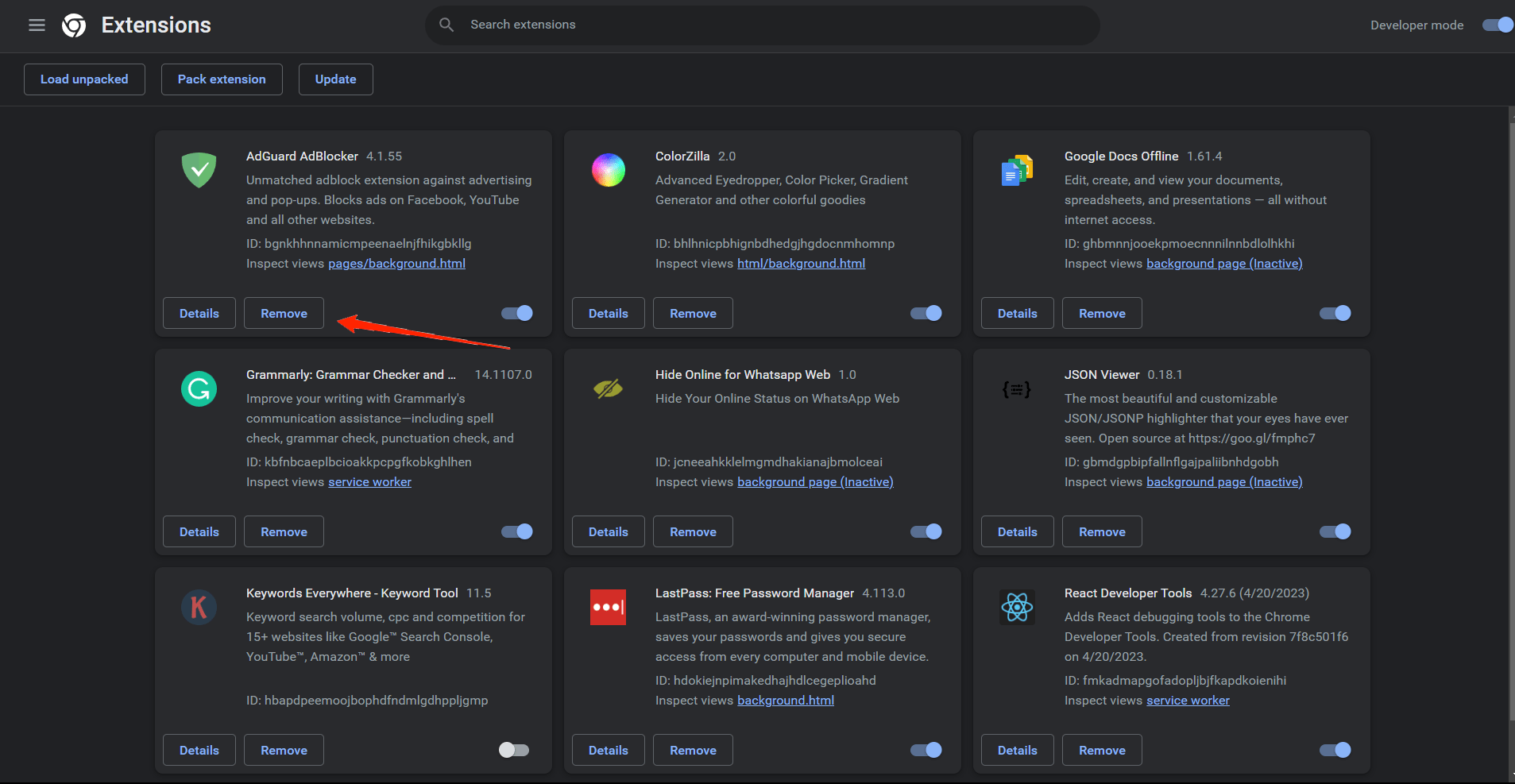This screenshot has width=1515, height=784.
Task: Open the Extensions hamburger menu
Action: point(37,25)
